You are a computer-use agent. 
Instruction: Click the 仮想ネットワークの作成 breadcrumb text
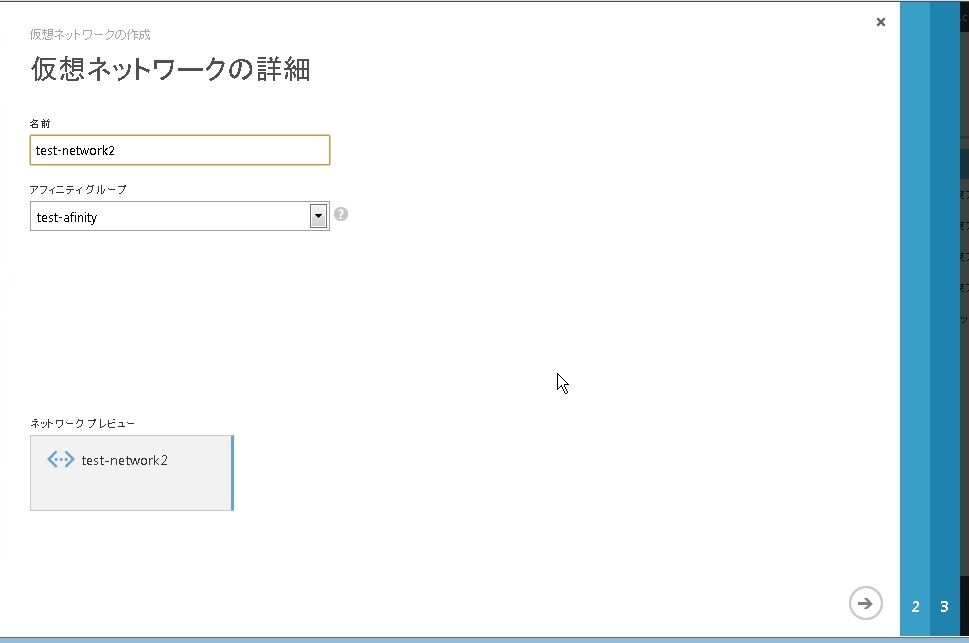tap(90, 34)
